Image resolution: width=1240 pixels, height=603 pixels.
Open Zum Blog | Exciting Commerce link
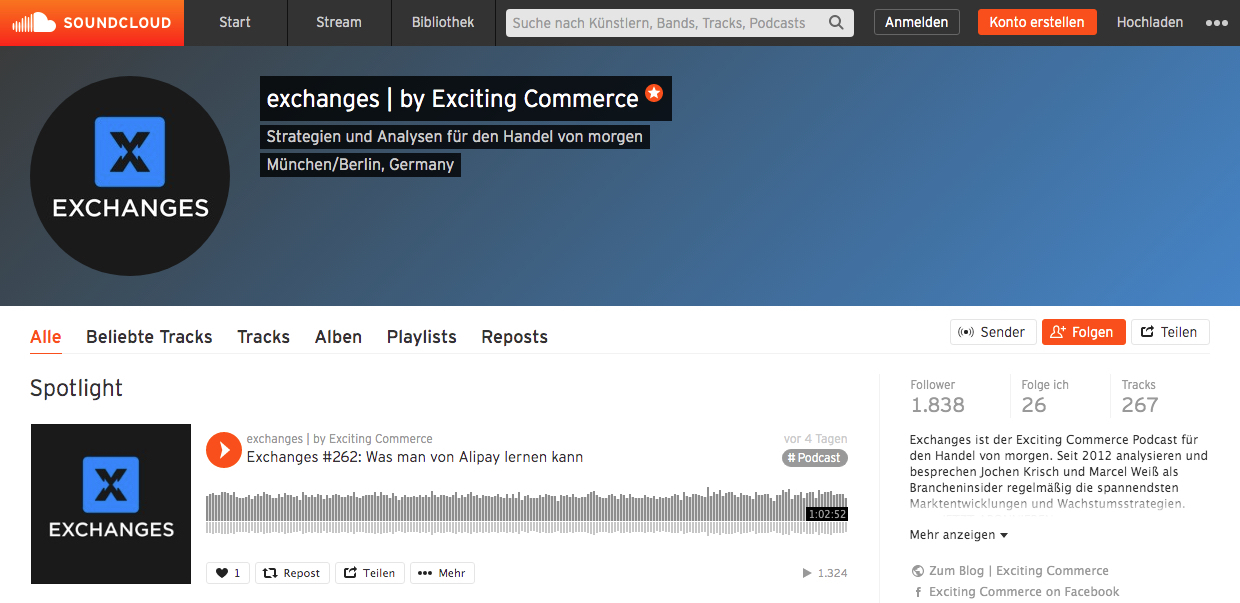(x=1018, y=571)
